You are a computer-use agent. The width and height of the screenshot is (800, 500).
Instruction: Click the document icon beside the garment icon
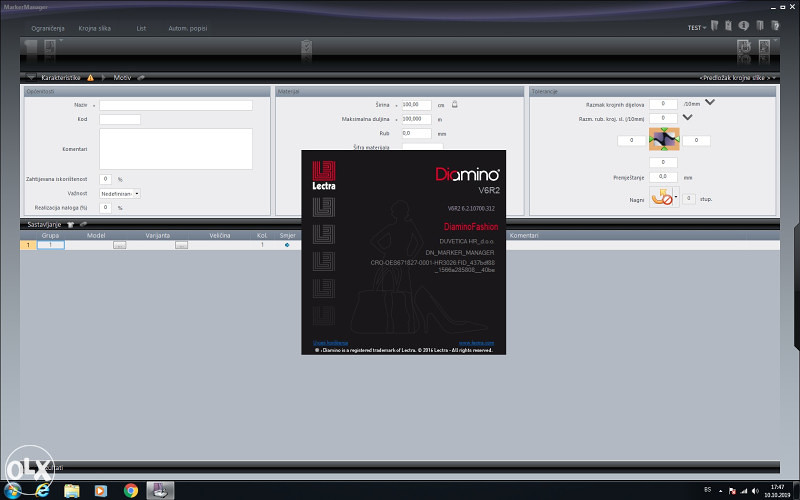(49, 47)
